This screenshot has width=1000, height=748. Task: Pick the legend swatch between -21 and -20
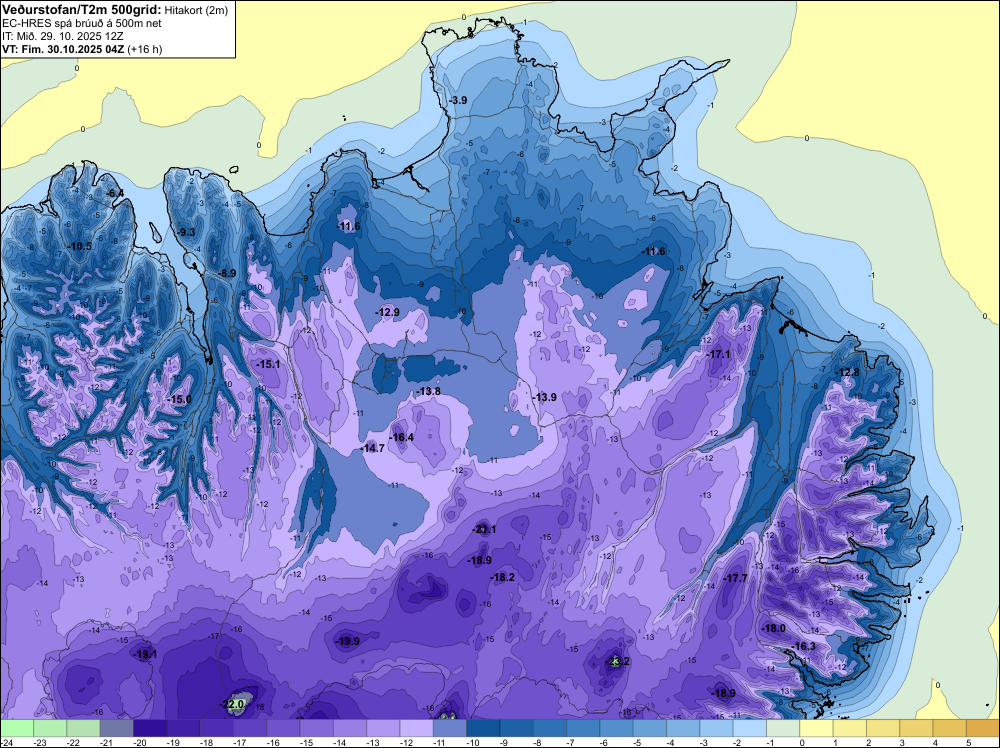(117, 728)
